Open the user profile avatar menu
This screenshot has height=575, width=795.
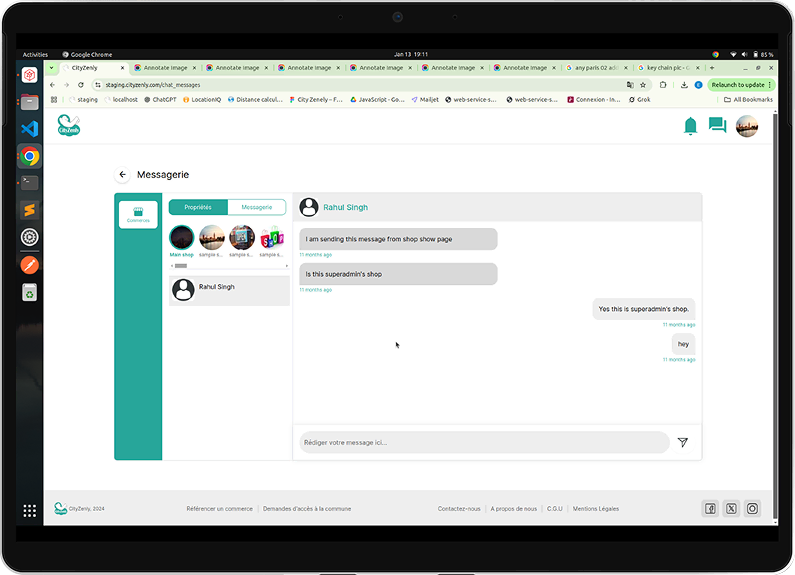pos(747,126)
